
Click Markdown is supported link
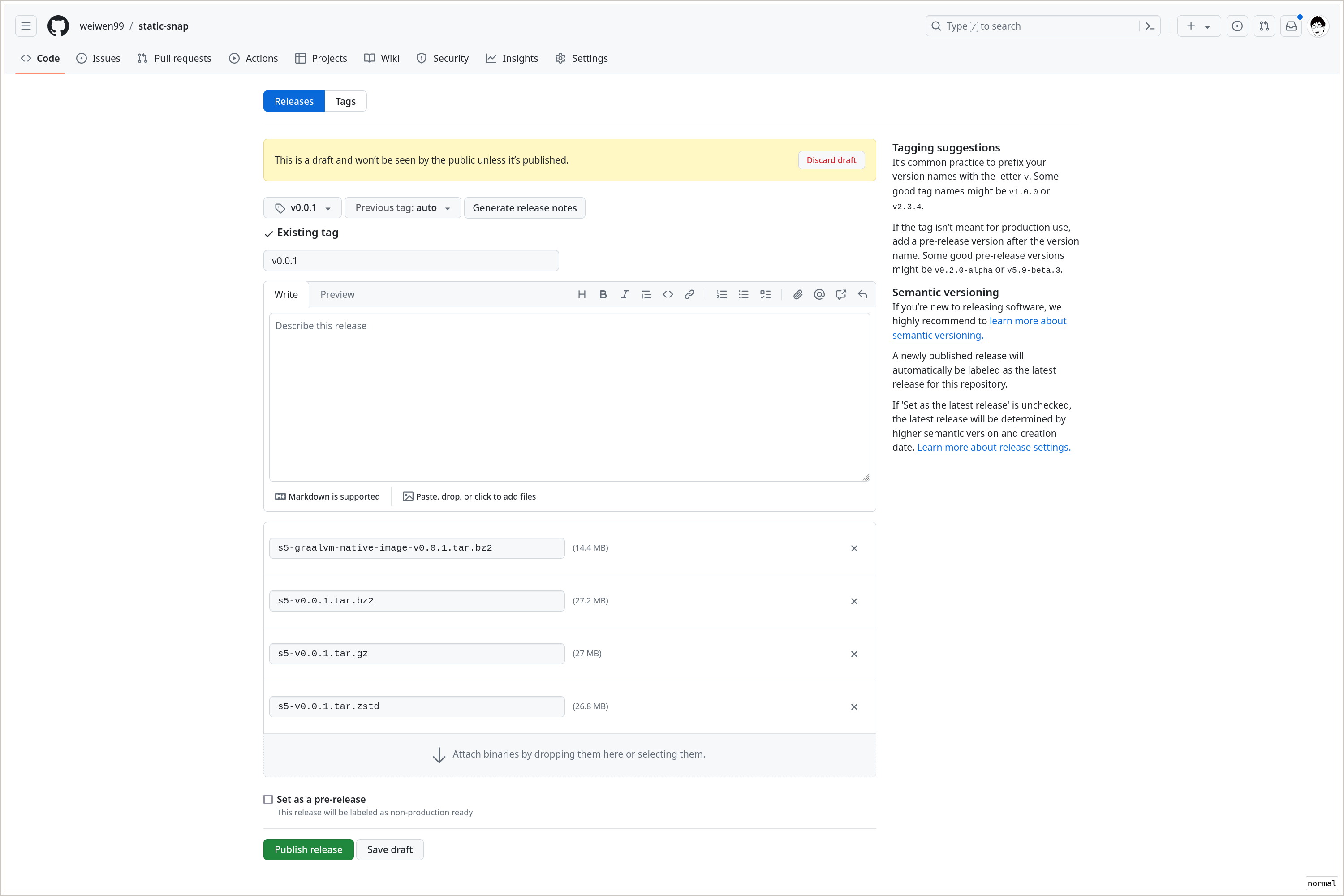point(327,496)
